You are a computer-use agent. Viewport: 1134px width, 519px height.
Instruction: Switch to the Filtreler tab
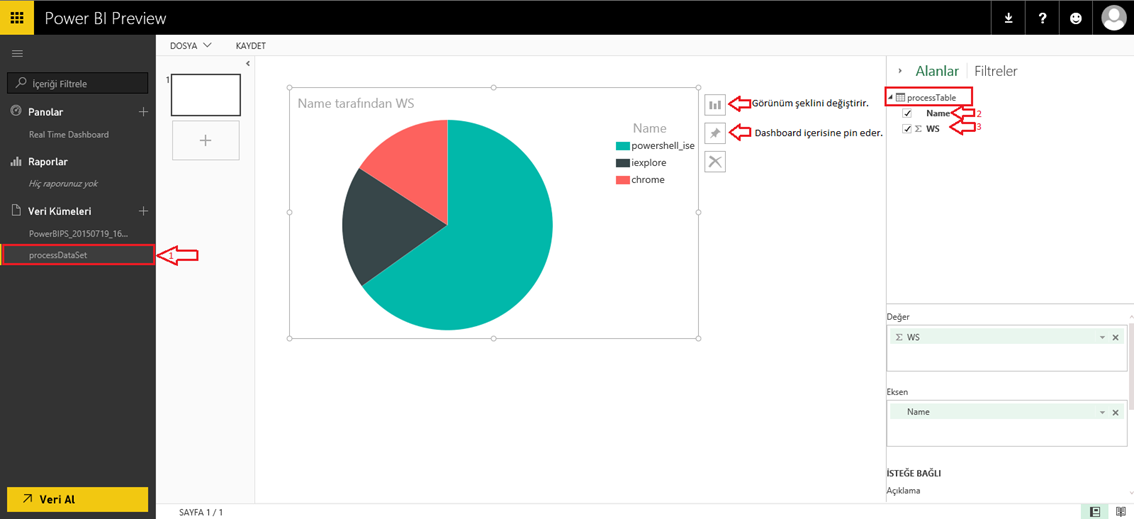(995, 71)
